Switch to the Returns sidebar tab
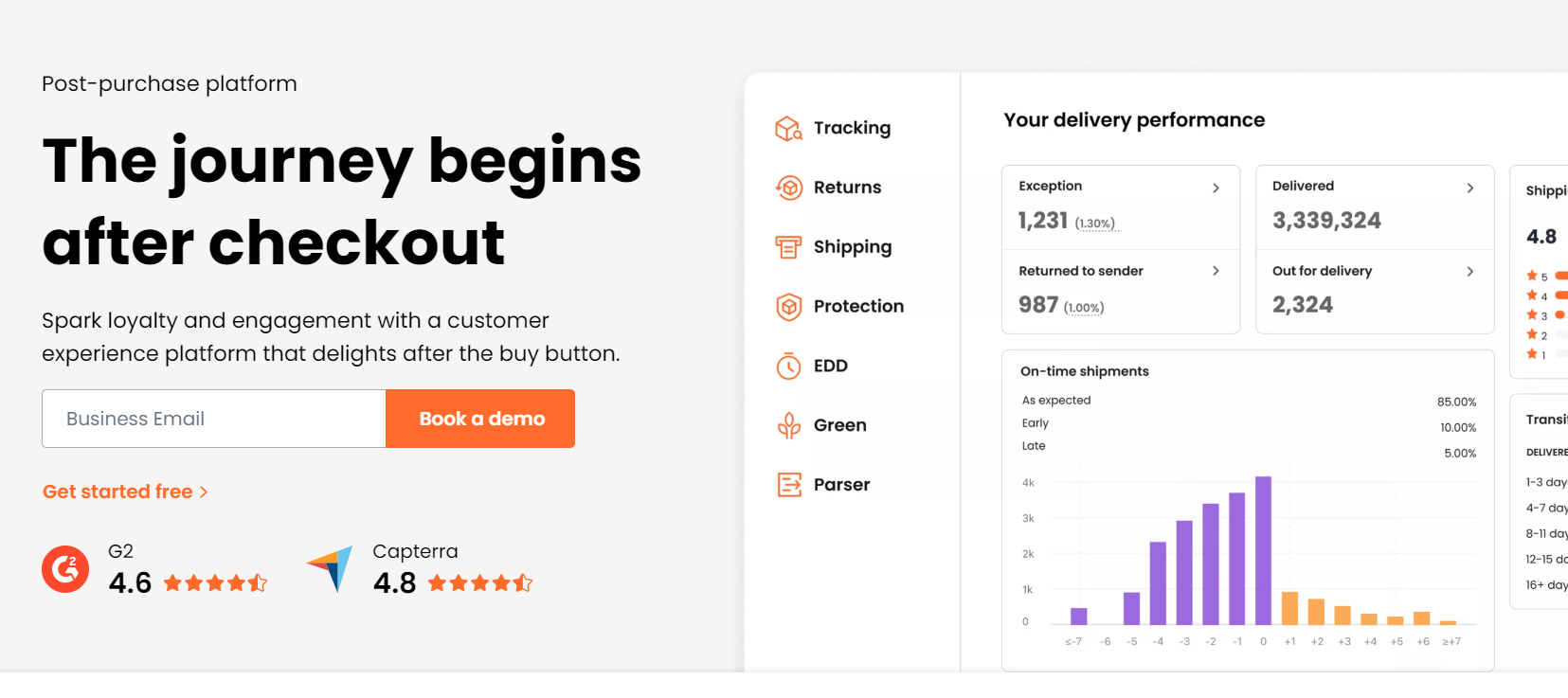This screenshot has height=698, width=1568. pos(846,187)
